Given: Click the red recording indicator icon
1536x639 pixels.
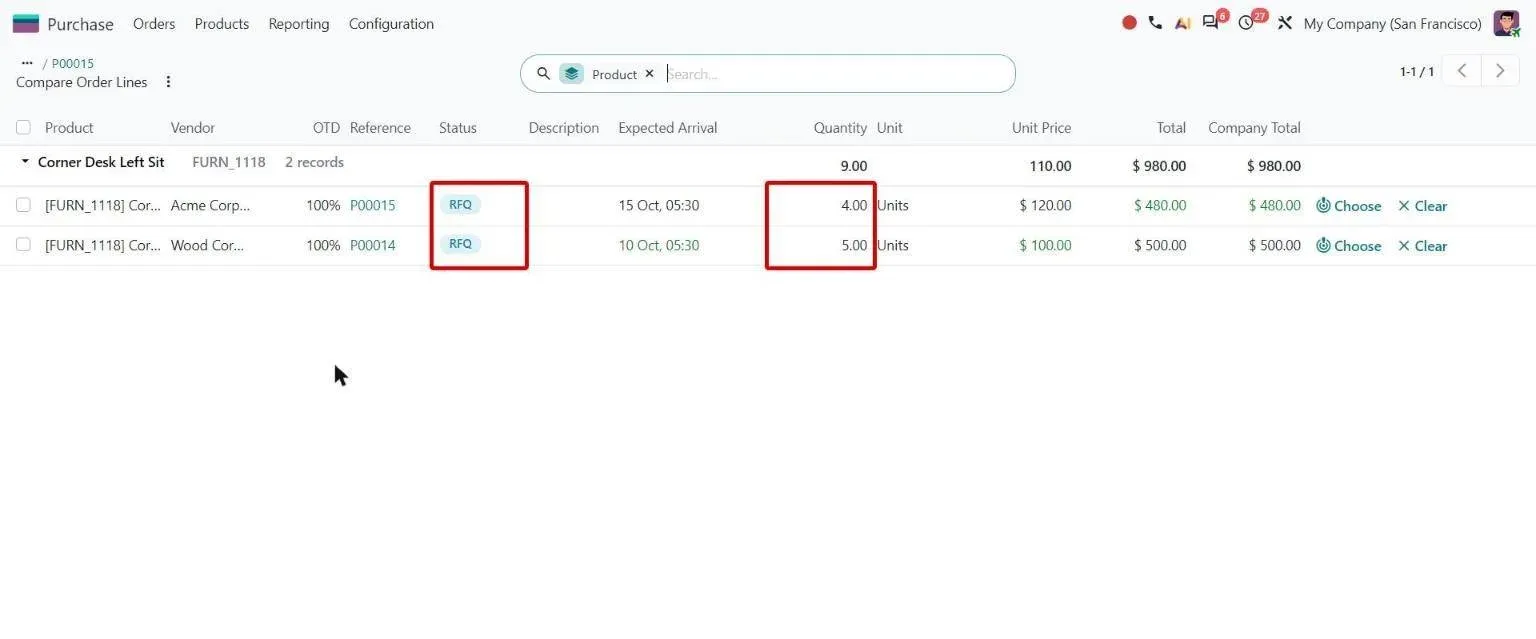Looking at the screenshot, I should coord(1129,23).
